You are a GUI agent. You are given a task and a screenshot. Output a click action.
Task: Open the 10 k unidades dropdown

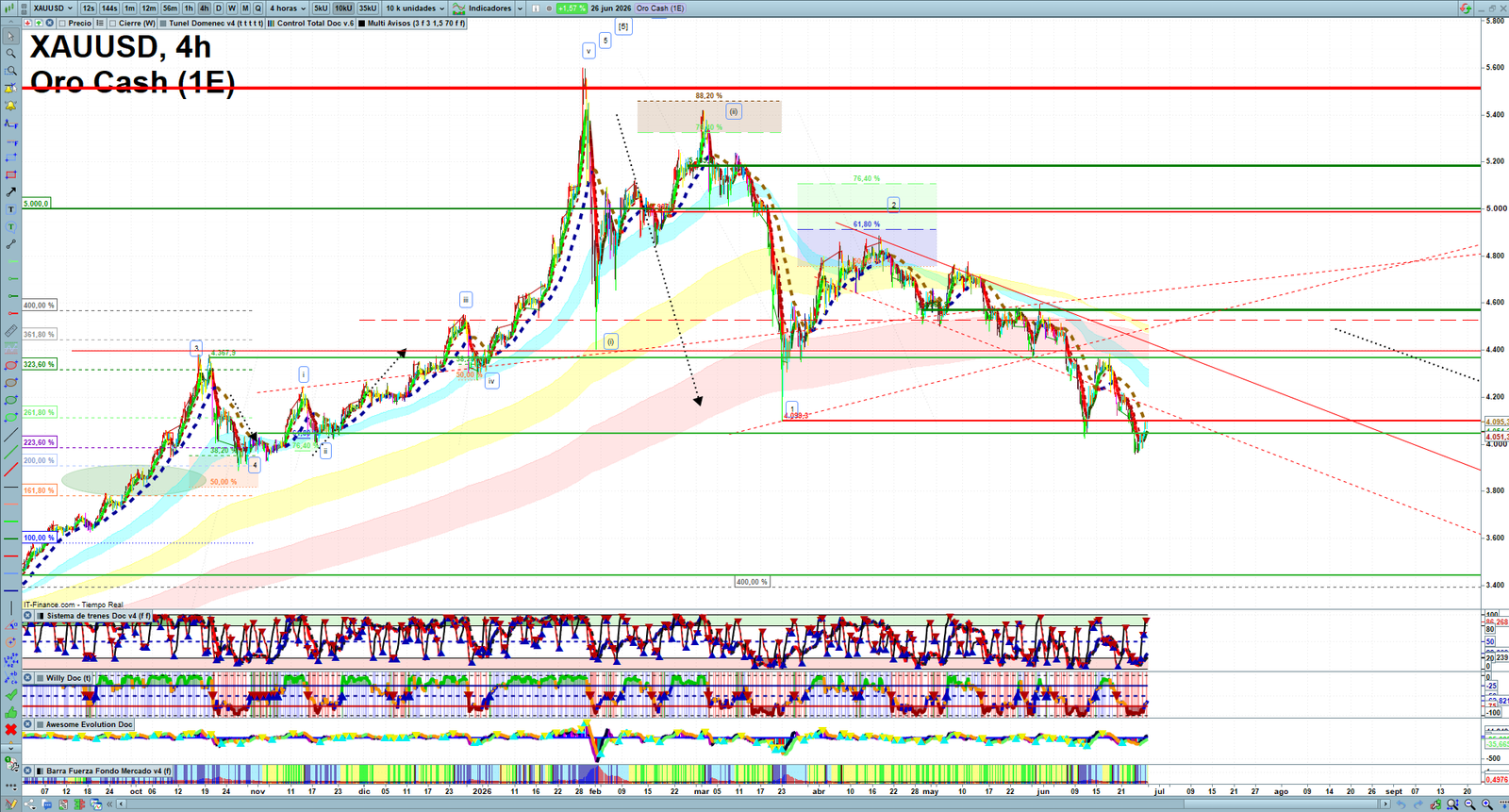415,8
